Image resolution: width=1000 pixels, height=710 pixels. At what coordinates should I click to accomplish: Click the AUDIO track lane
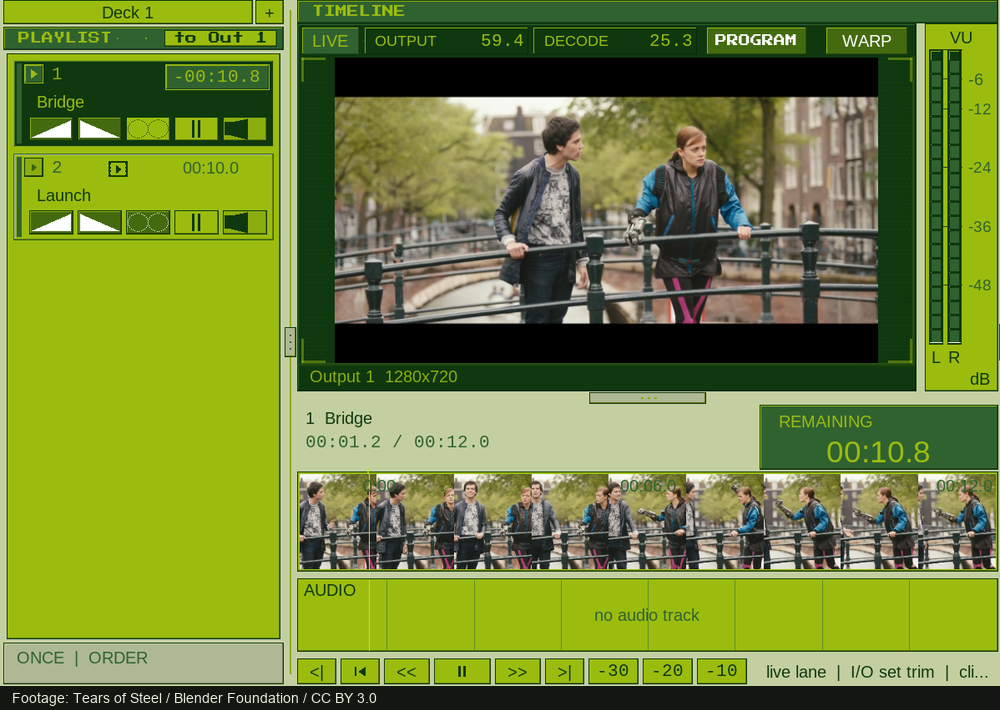647,615
